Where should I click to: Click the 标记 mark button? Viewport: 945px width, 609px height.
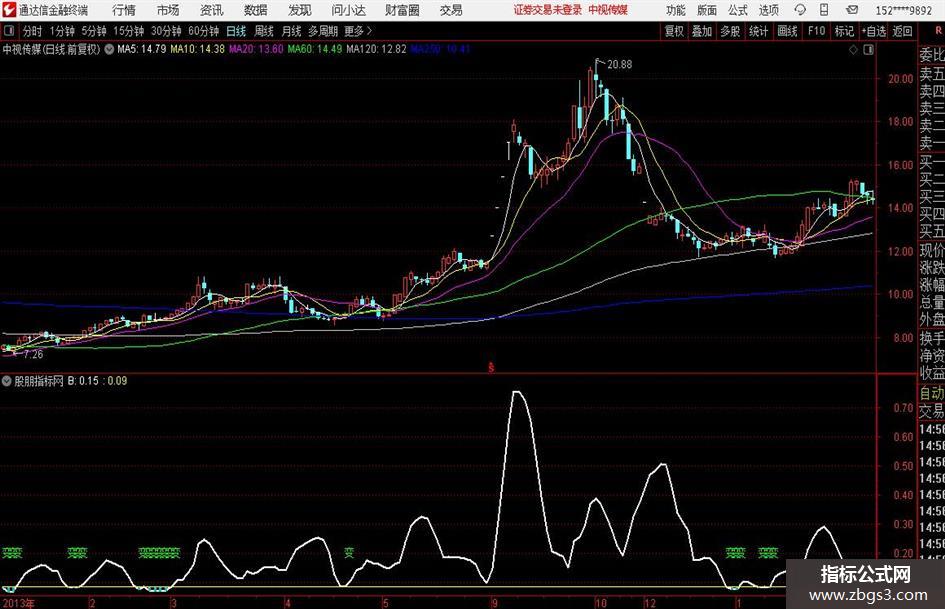pyautogui.click(x=844, y=31)
